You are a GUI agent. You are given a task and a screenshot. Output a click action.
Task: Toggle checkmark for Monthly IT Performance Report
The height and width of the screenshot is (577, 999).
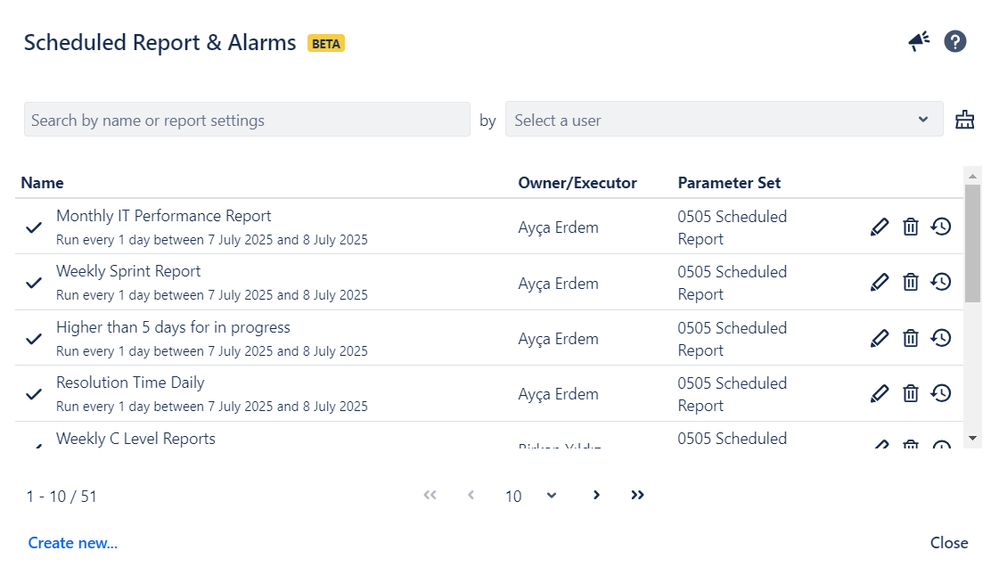tap(33, 226)
